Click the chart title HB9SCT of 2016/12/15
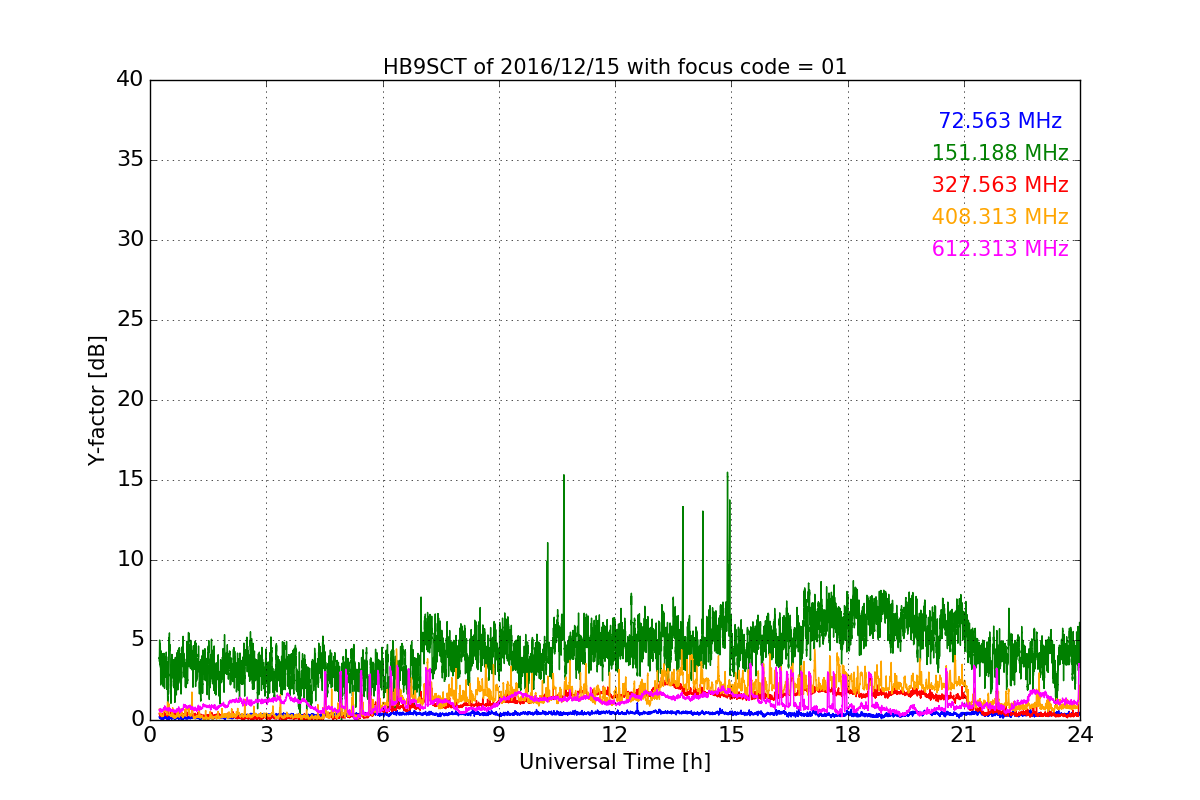 (x=615, y=67)
